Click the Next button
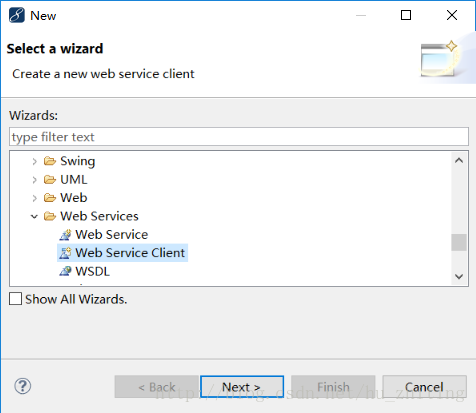Viewport: 476px width, 413px height. [x=242, y=387]
